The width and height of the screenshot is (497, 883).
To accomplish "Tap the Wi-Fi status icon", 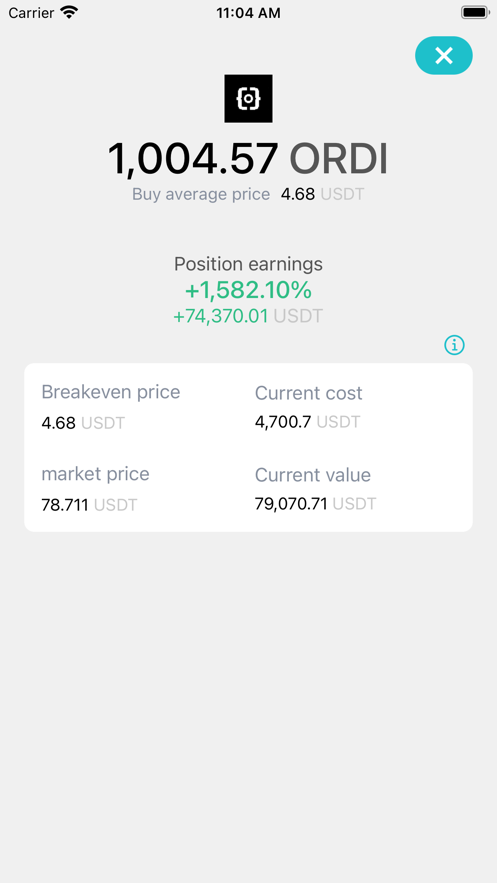I will (x=69, y=12).
